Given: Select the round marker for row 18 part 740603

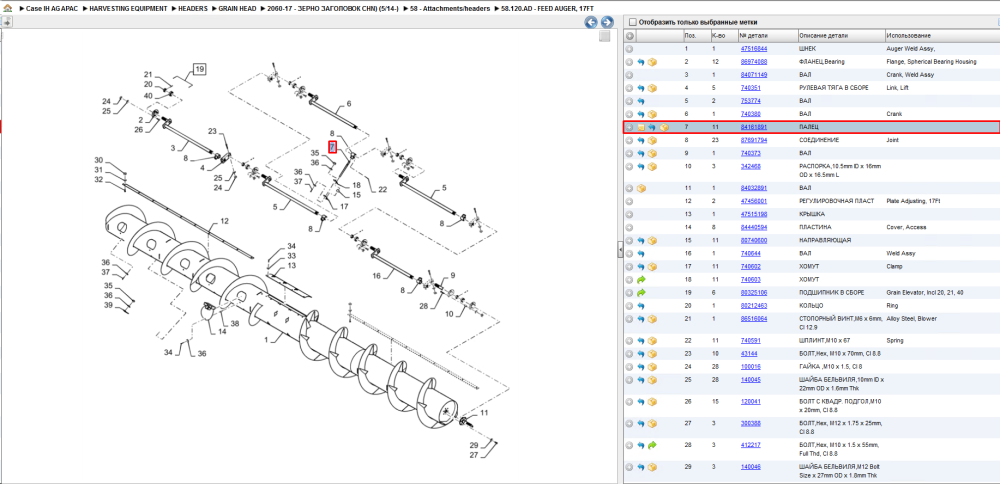Looking at the screenshot, I should tap(629, 279).
